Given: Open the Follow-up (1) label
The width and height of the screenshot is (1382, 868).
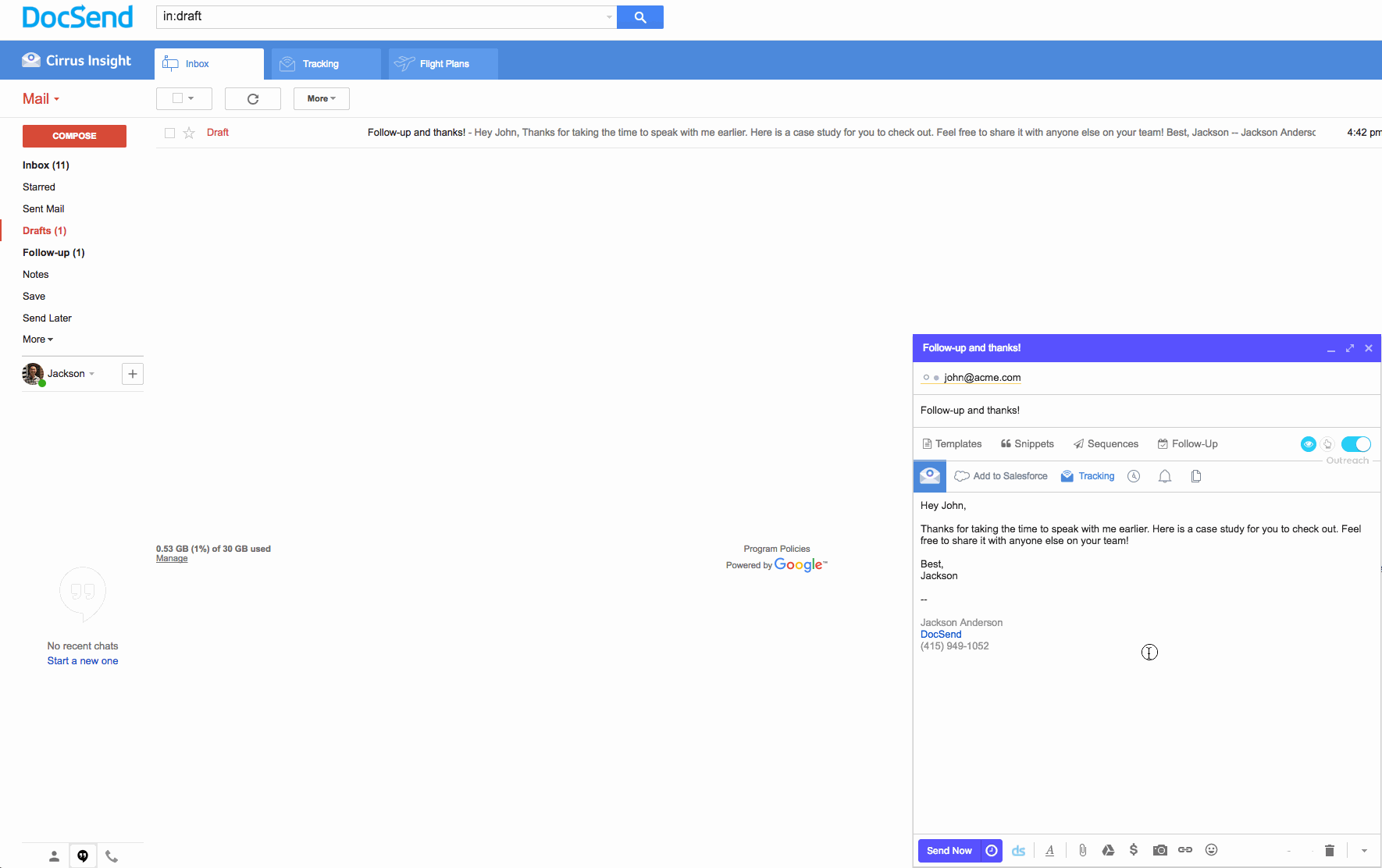Looking at the screenshot, I should (54, 253).
